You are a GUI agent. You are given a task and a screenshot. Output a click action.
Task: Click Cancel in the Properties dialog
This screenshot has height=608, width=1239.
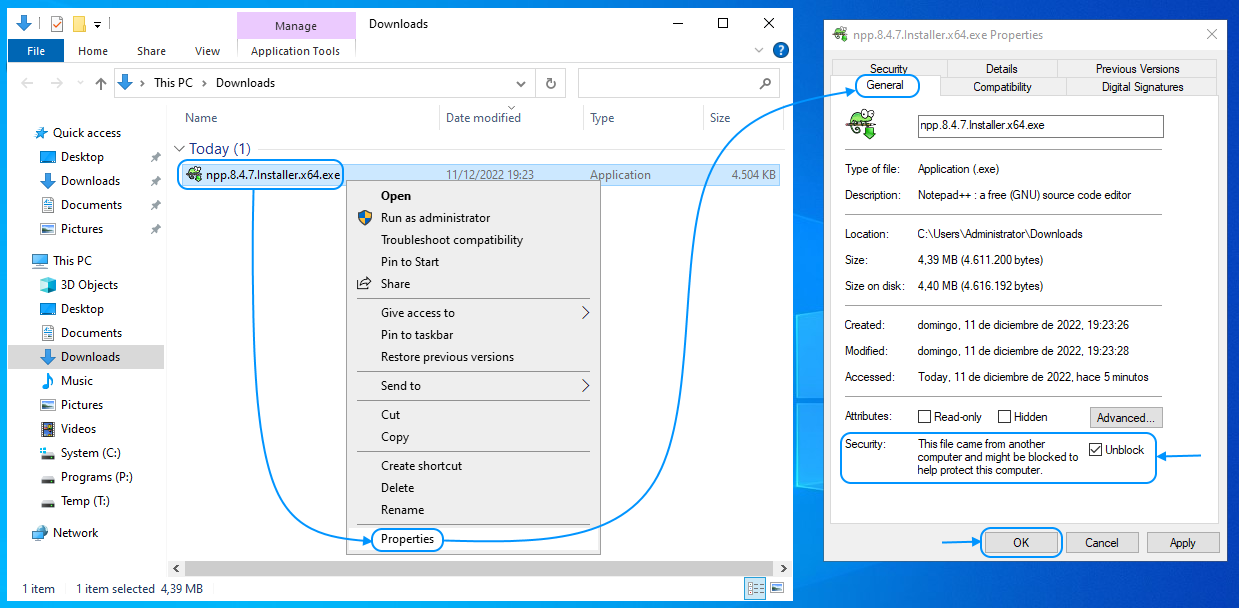coord(1101,543)
